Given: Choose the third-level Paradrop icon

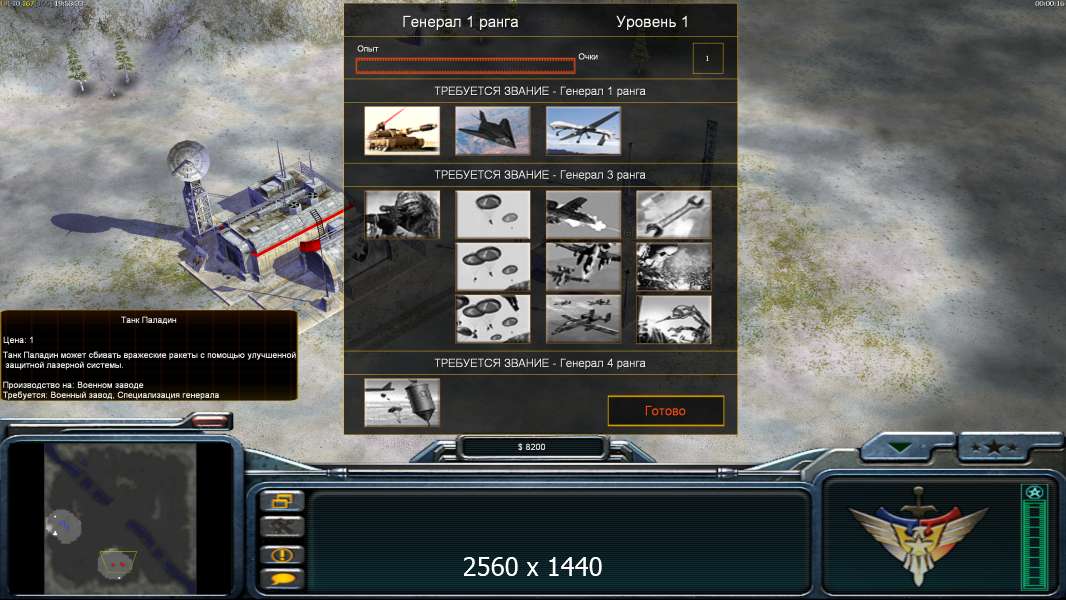Looking at the screenshot, I should 492,319.
